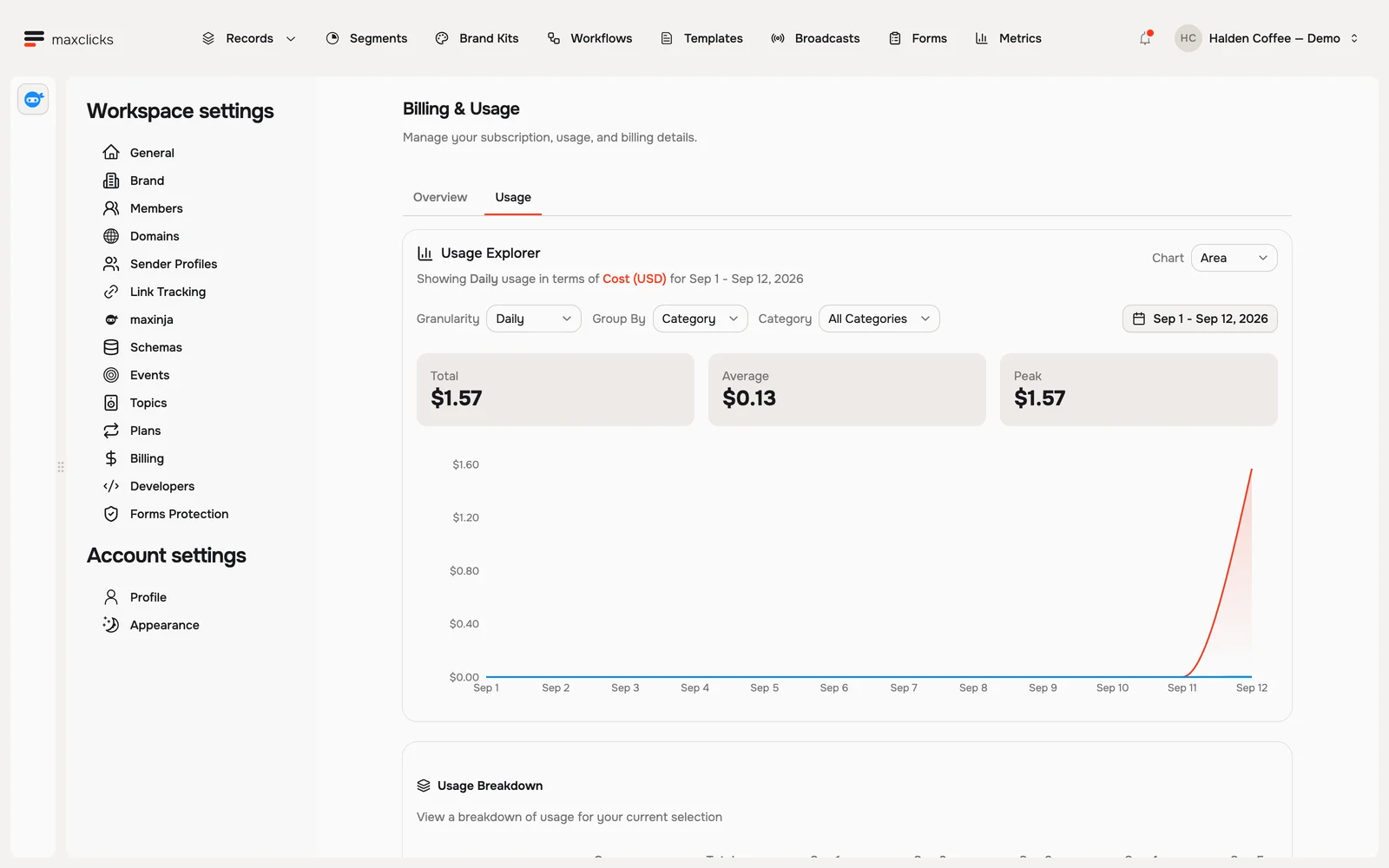Click the Profile person icon
The width and height of the screenshot is (1389, 868).
point(111,597)
